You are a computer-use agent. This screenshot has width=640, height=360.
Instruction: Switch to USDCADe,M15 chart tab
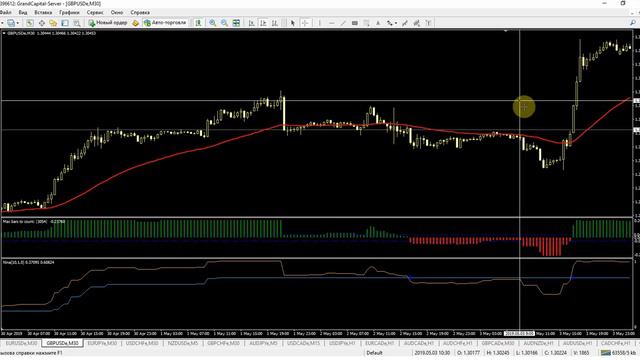(303, 343)
